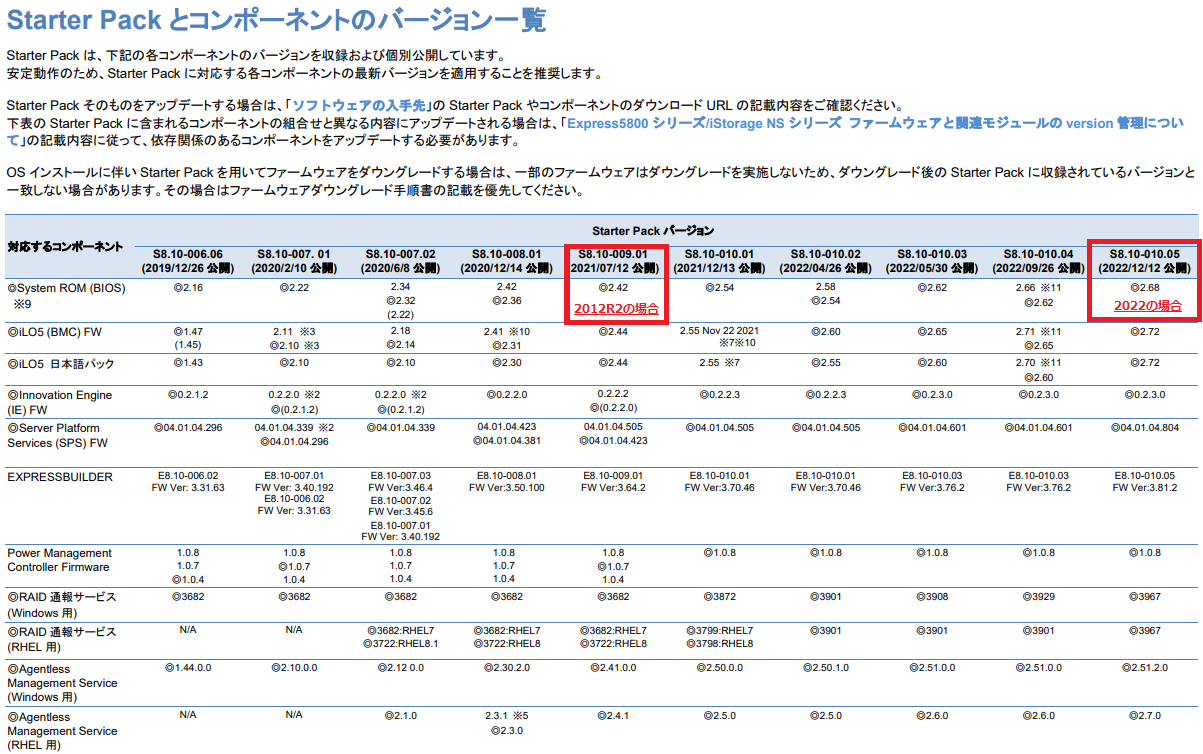Click the 対応するコンポーネント header cell
The height and width of the screenshot is (754, 1203).
[x=66, y=246]
